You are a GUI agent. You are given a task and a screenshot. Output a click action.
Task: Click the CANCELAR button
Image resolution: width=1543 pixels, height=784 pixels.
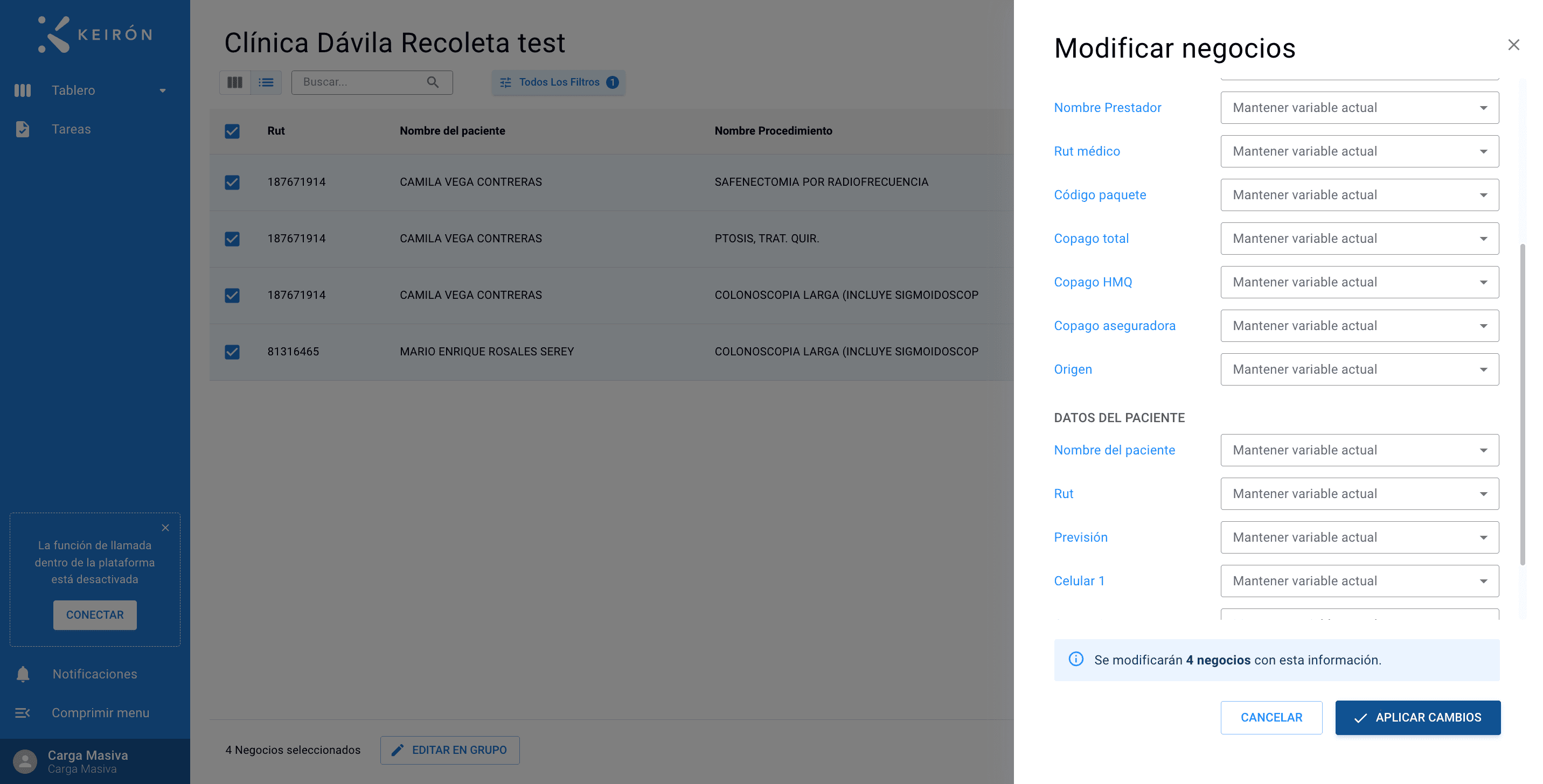tap(1271, 718)
